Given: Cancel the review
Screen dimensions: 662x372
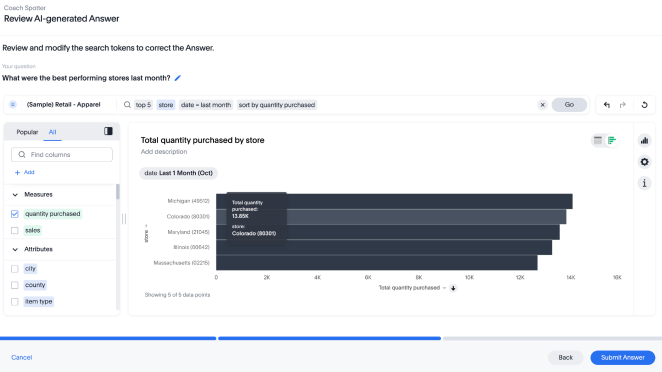Looking at the screenshot, I should click(22, 358).
